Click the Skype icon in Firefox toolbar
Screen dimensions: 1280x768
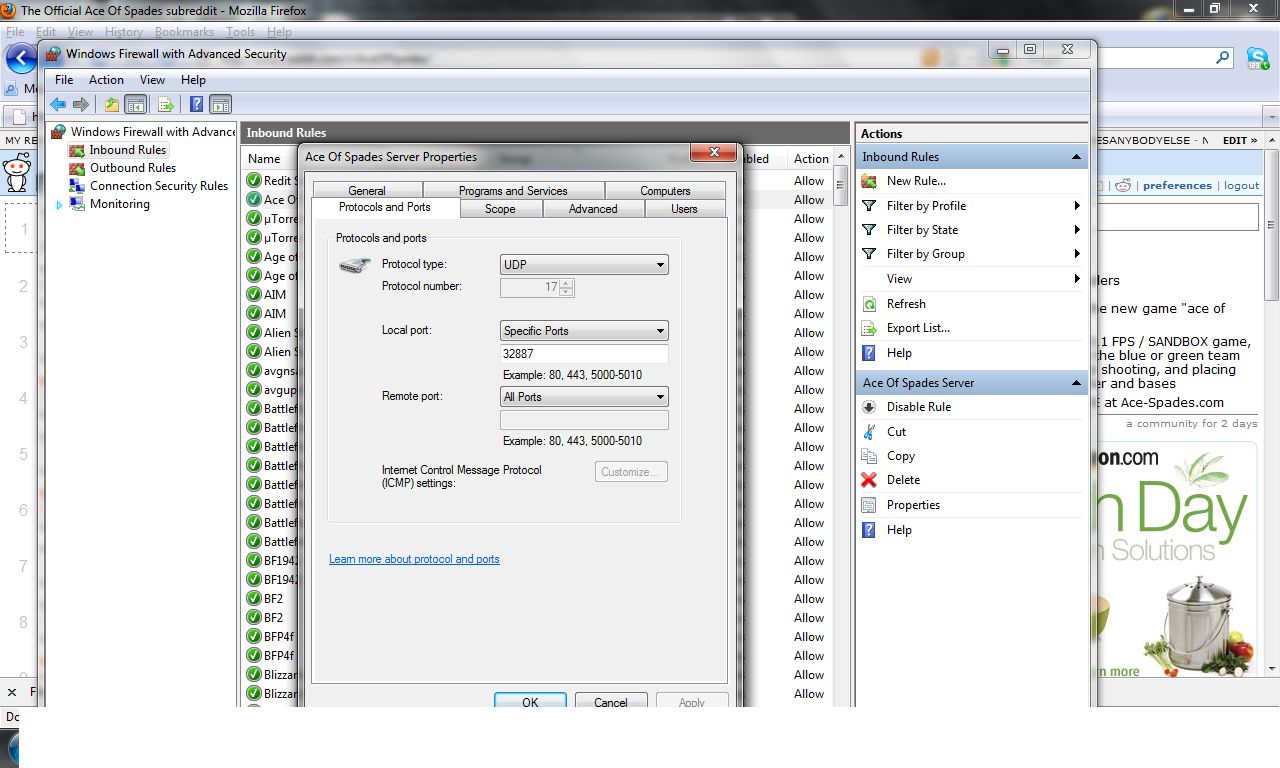tap(1257, 59)
